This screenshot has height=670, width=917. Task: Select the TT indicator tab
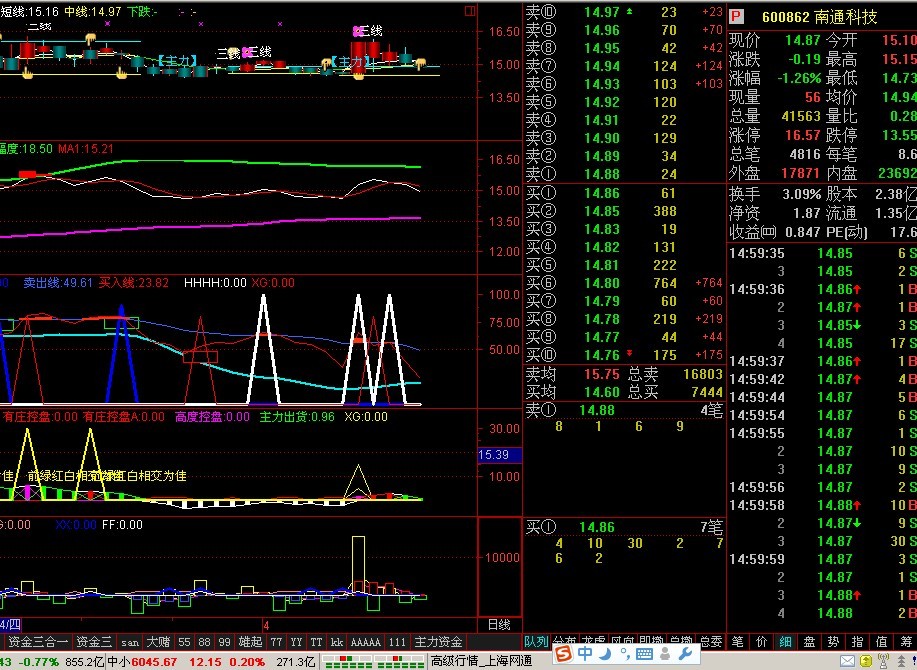[x=316, y=642]
